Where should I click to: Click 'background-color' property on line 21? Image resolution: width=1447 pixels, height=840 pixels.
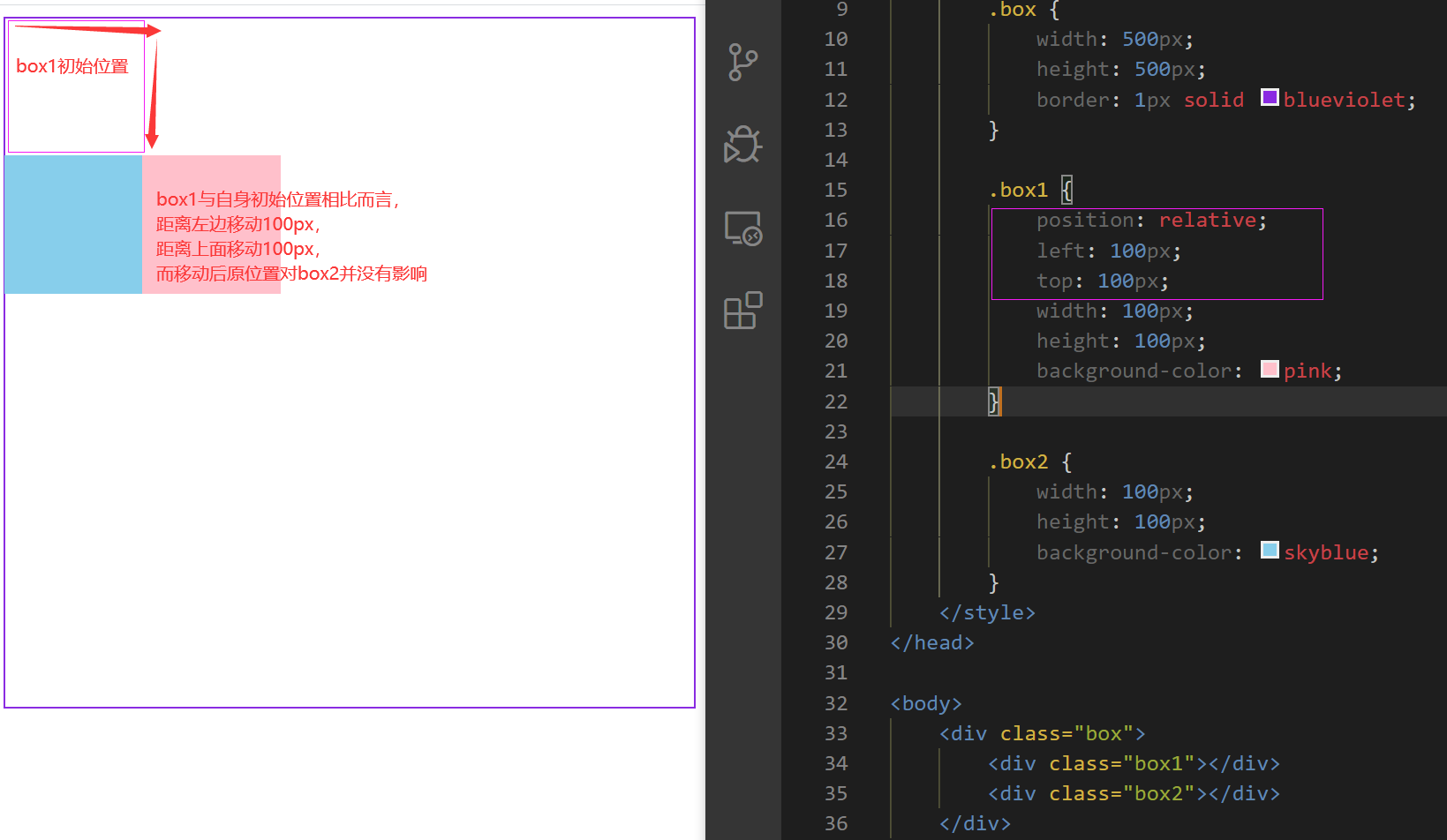pos(1134,371)
